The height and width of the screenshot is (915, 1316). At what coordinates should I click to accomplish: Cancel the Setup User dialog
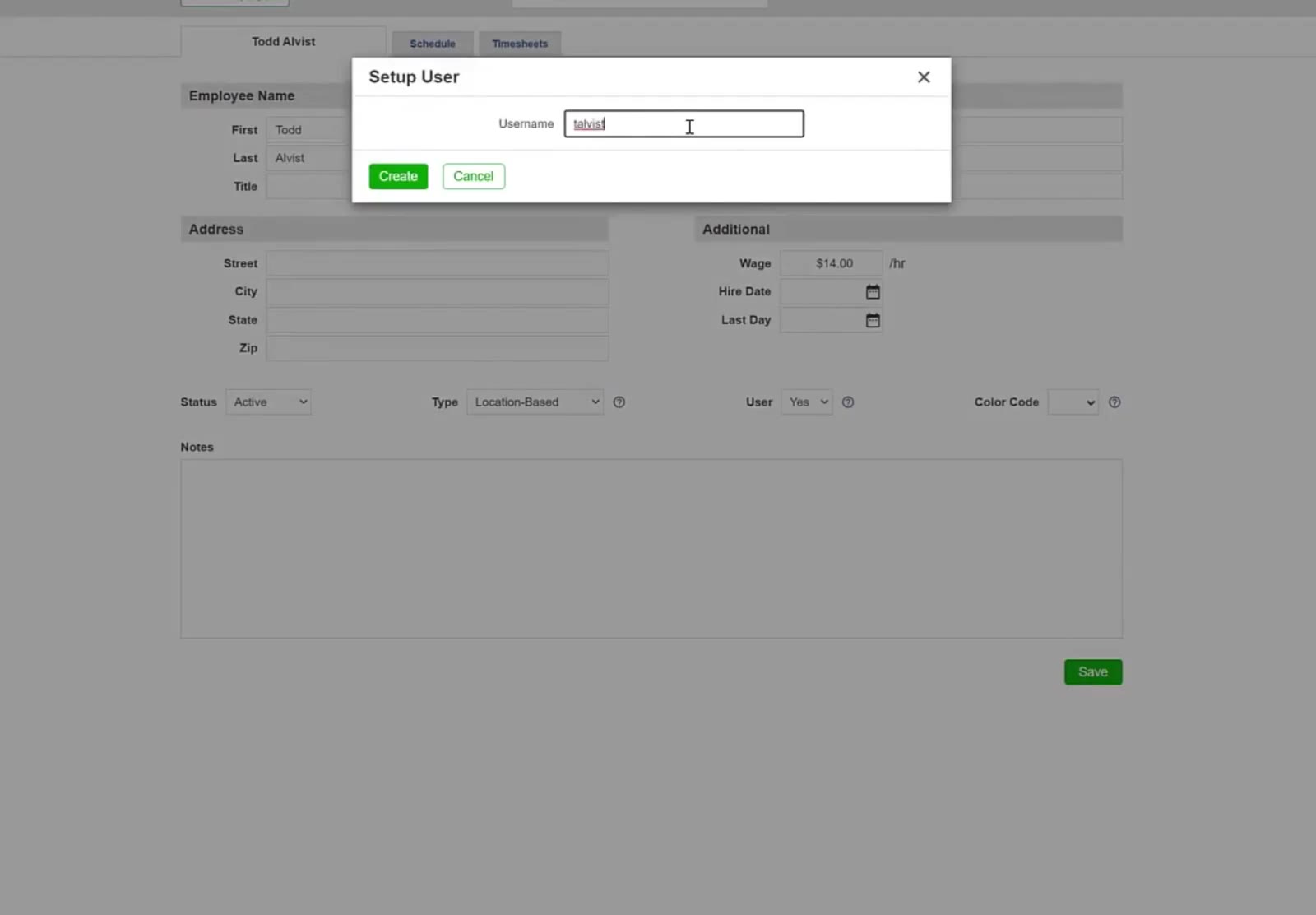[x=474, y=176]
